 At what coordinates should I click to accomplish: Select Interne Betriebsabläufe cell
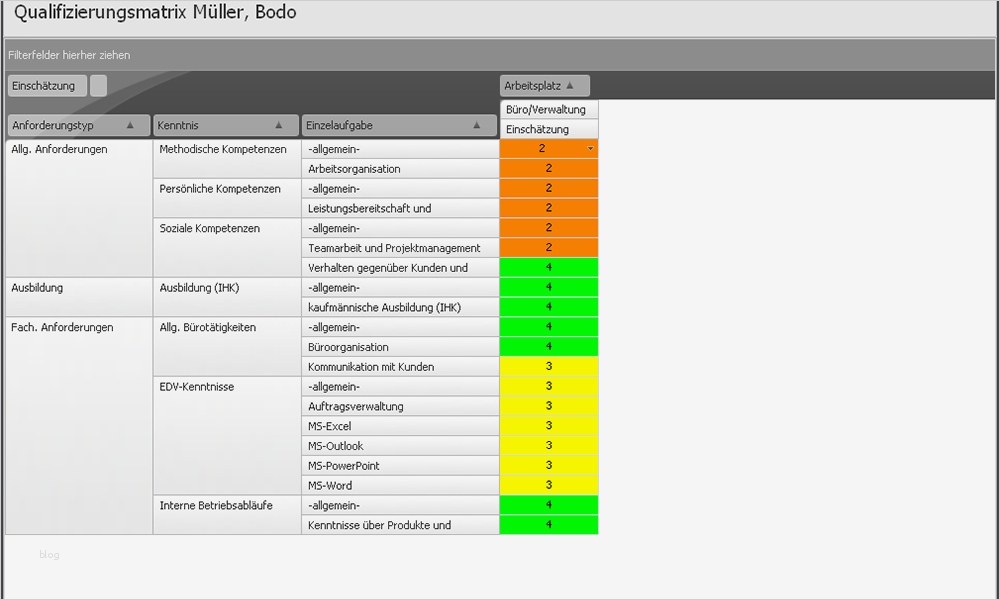point(227,515)
